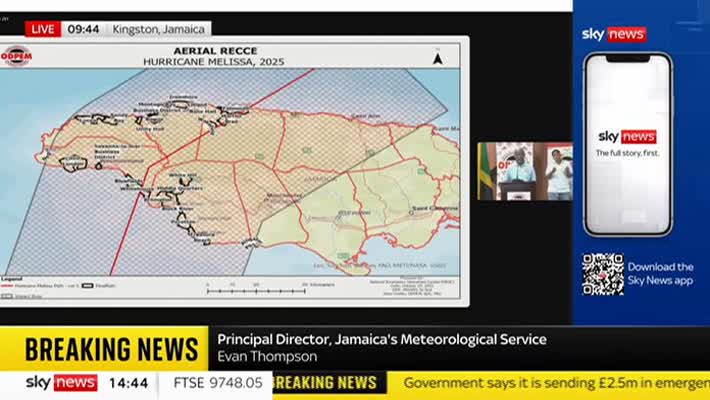710x400 pixels.
Task: Click the FTSE 9748.05 market ticker
Action: [x=217, y=383]
